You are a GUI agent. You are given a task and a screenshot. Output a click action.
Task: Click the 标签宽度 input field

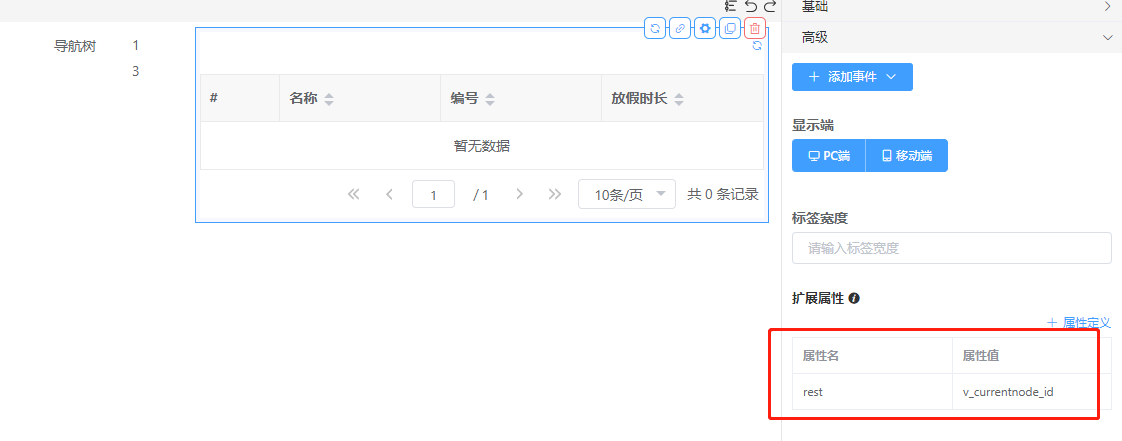pyautogui.click(x=951, y=248)
